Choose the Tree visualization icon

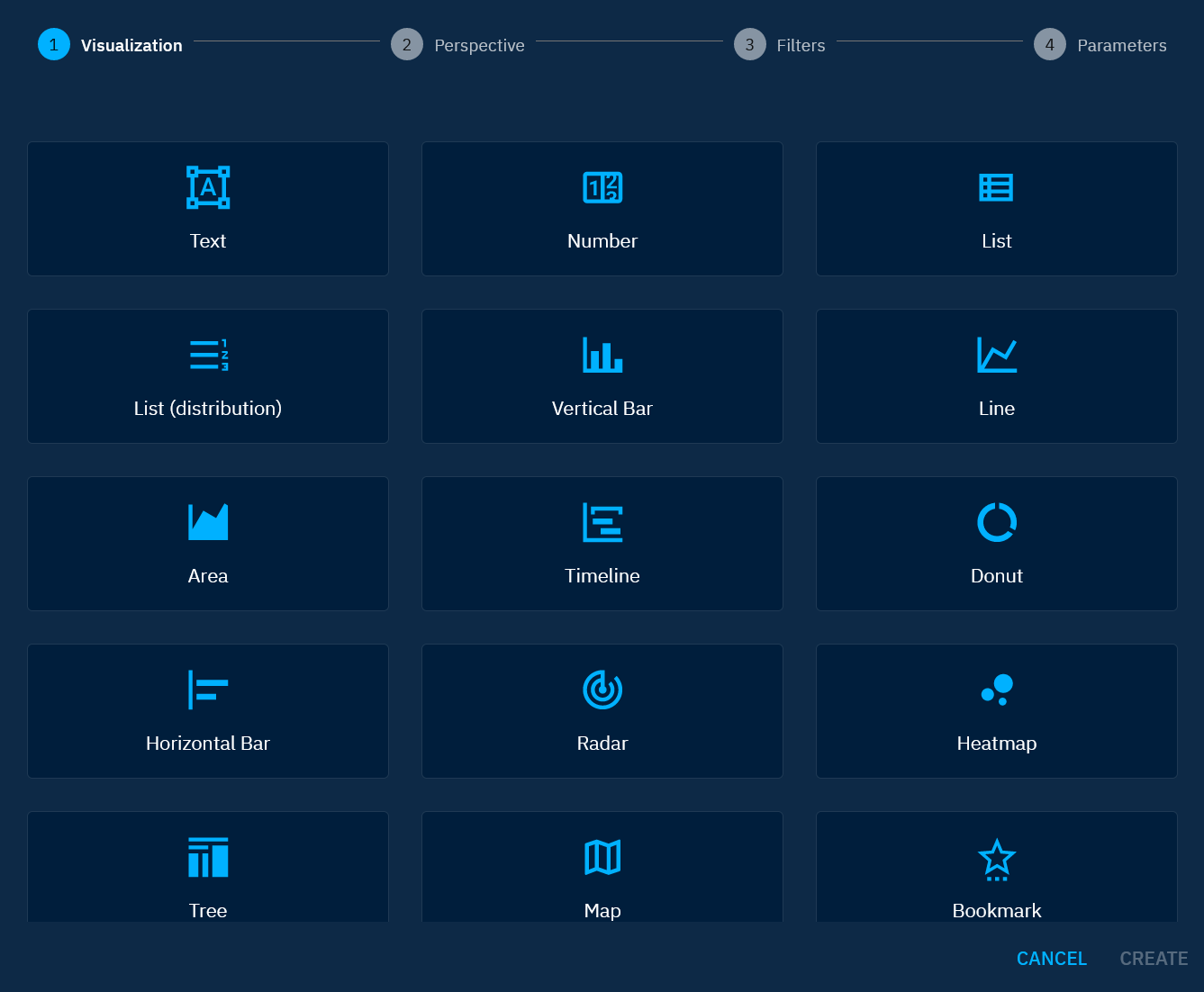point(208,857)
